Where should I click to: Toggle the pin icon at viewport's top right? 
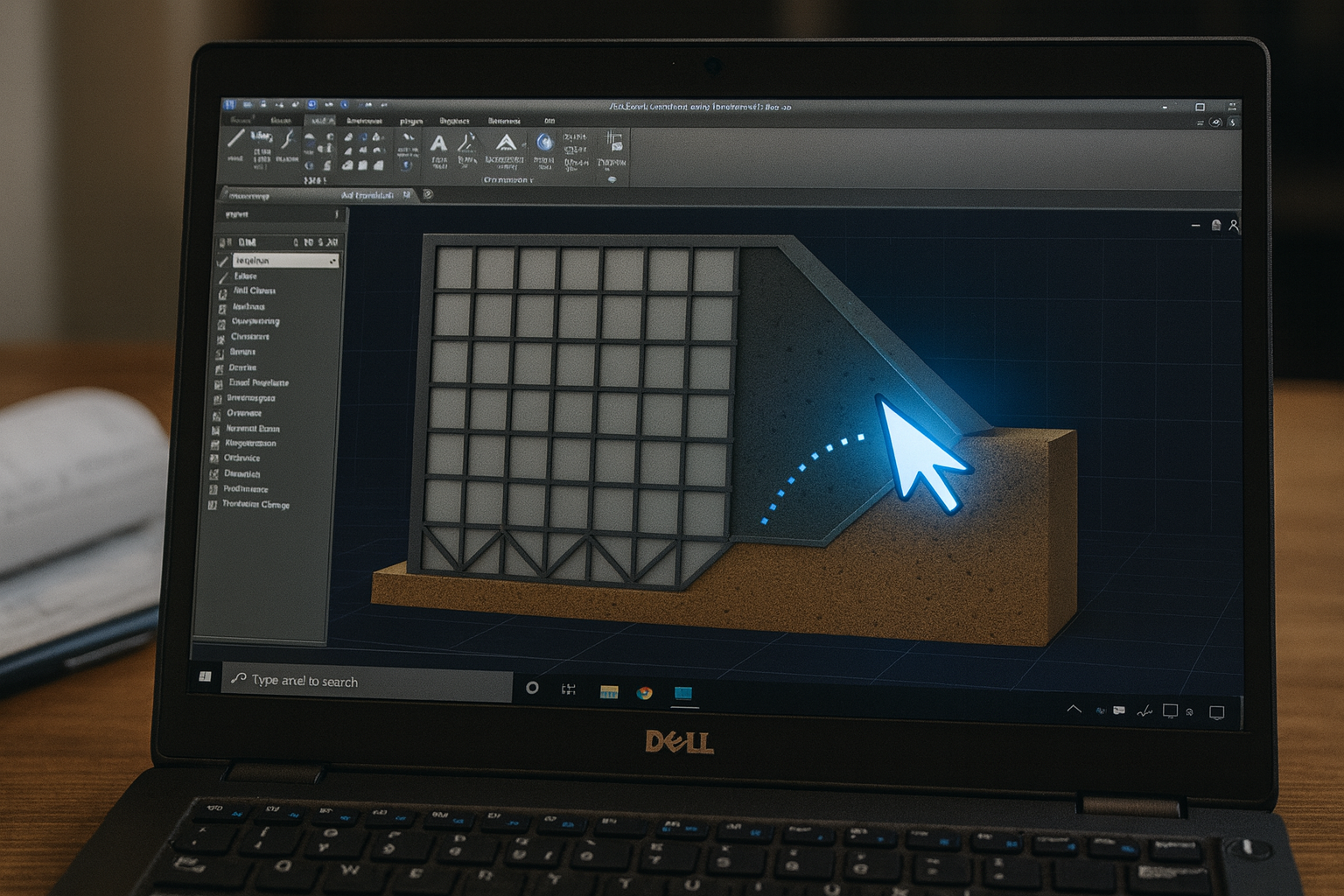pos(1215,226)
